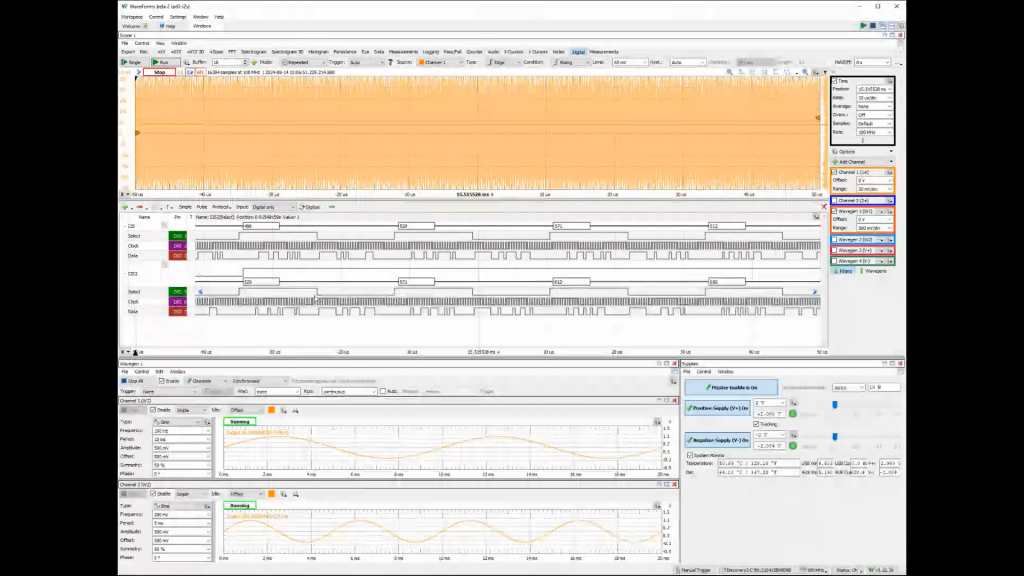Click the Options gear icon in scope sidebar
This screenshot has height=576, width=1024.
[x=835, y=152]
